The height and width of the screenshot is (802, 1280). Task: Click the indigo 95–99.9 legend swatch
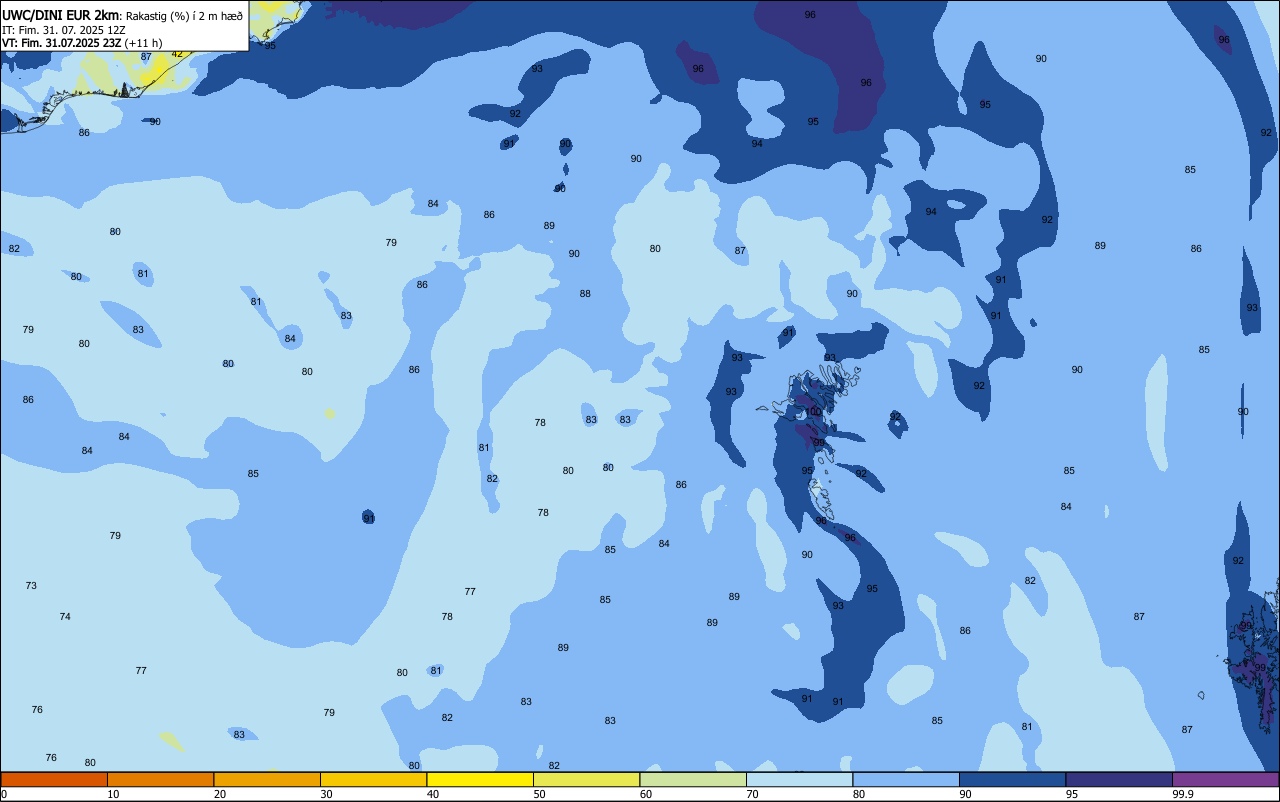coord(1119,779)
